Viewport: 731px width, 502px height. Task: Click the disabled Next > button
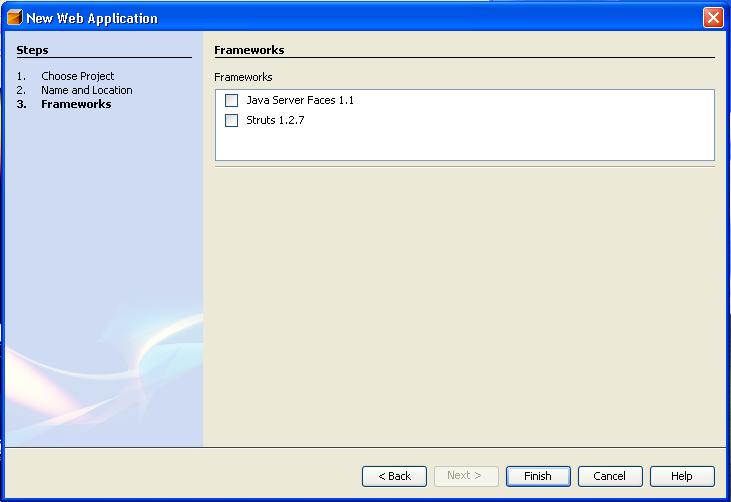click(x=466, y=476)
